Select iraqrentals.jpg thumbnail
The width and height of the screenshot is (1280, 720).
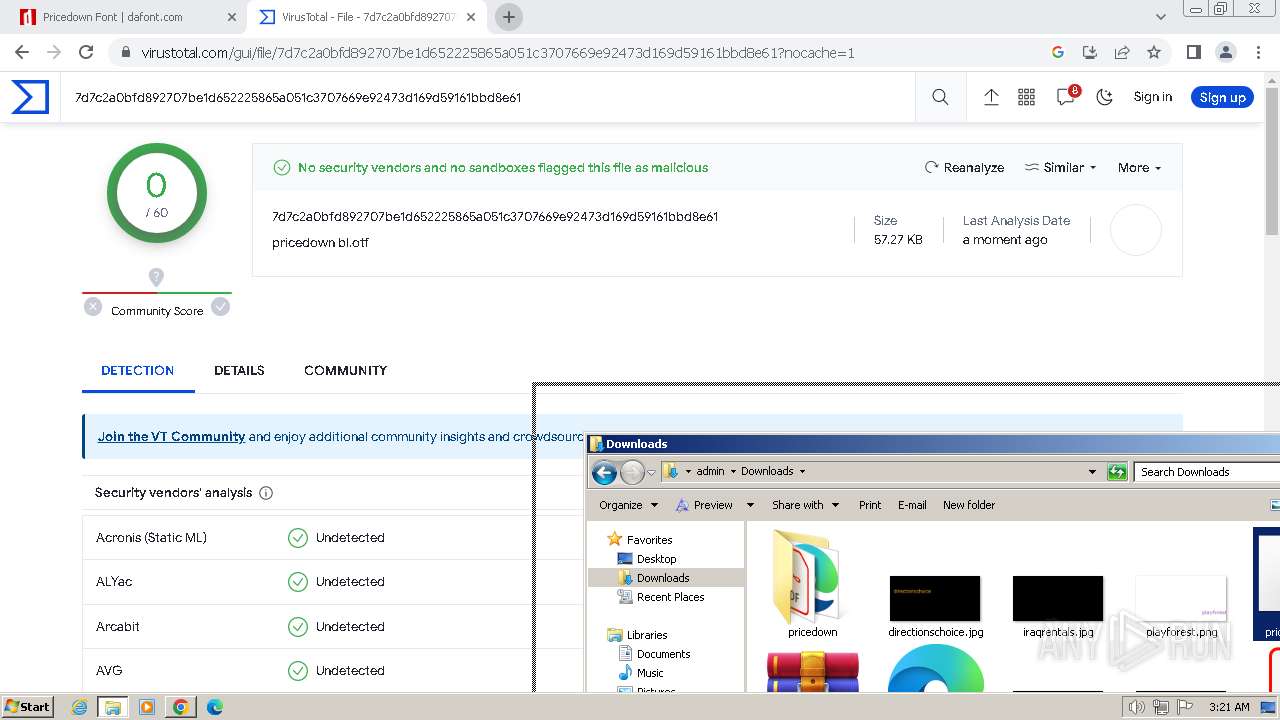(x=1058, y=605)
